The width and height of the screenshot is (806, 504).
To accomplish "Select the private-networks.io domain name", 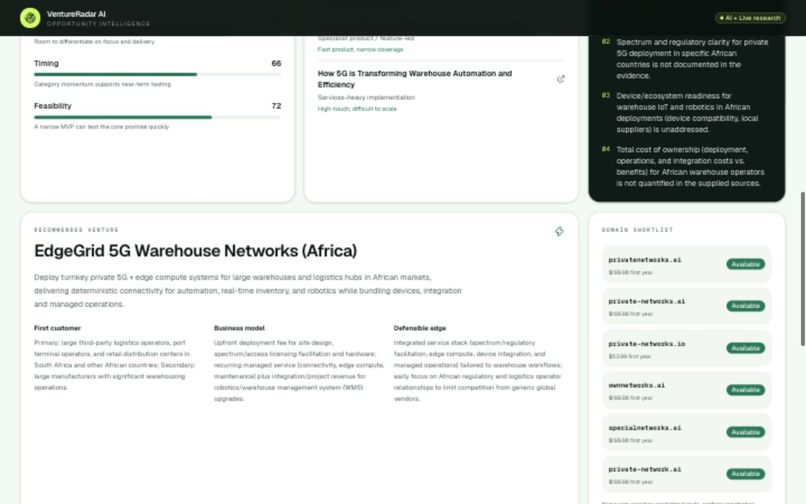I will tap(647, 344).
